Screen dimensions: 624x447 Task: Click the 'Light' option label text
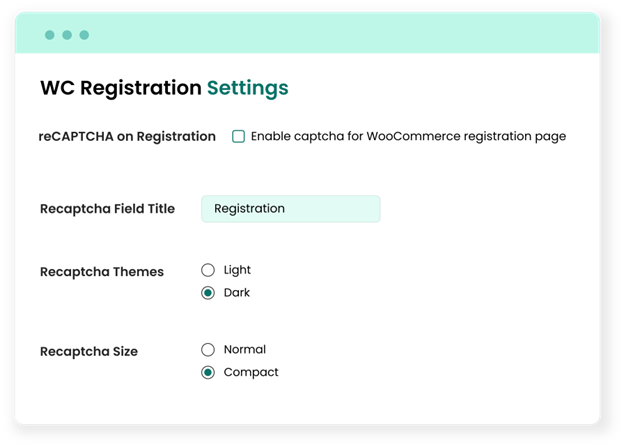(237, 270)
